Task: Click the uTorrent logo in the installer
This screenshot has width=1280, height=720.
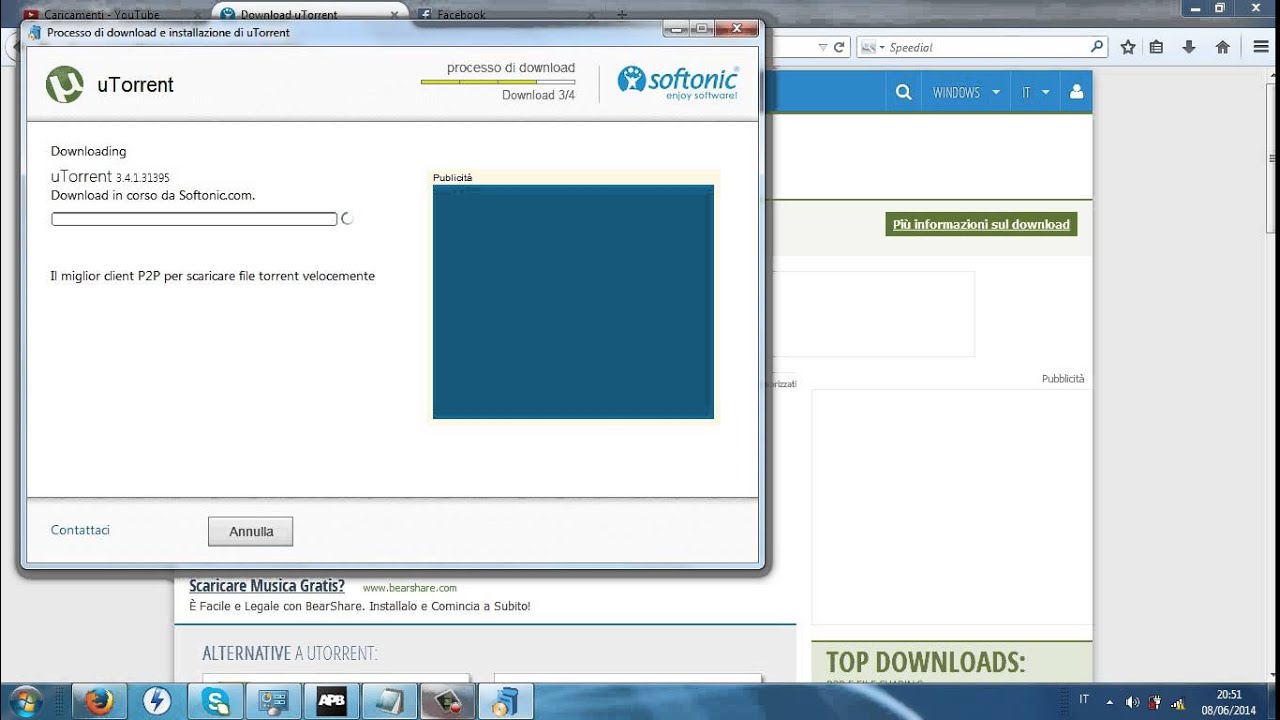Action: (x=65, y=85)
